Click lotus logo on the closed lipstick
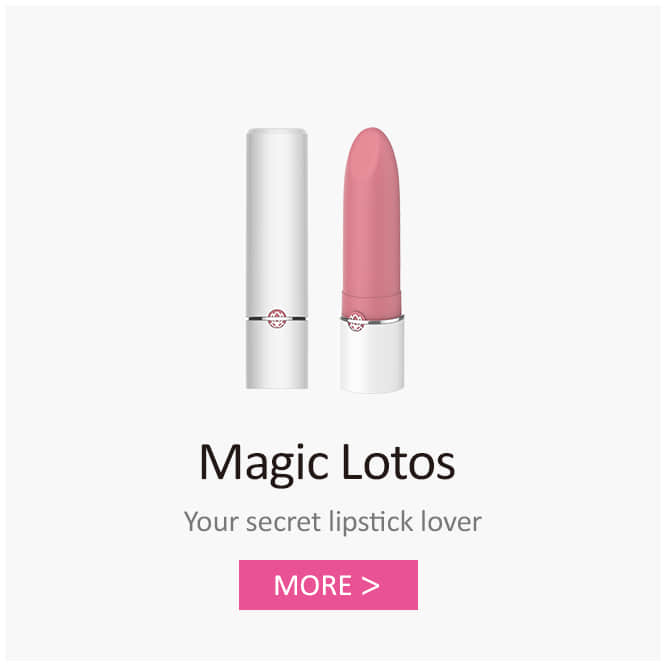 click(x=277, y=319)
